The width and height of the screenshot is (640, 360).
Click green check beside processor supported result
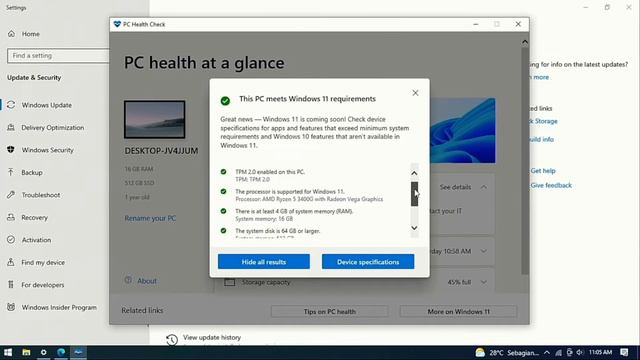[223, 191]
